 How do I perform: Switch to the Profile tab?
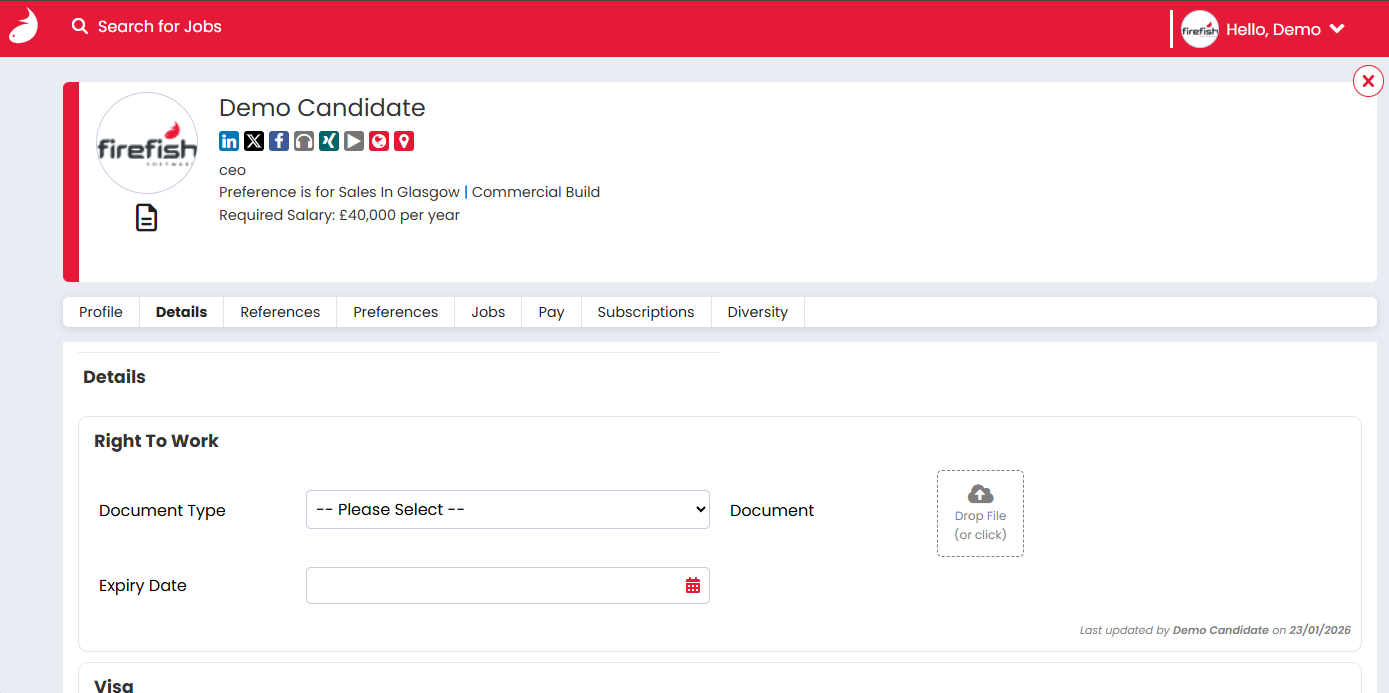[x=101, y=312]
